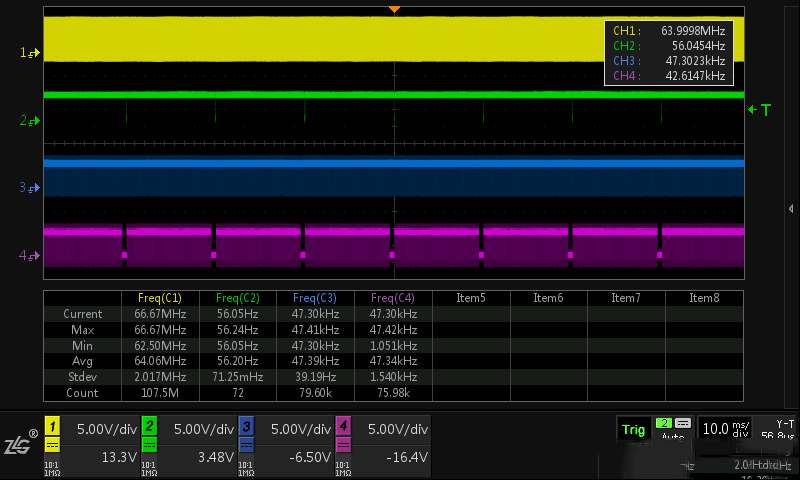Click the channel 2 ground level marker
This screenshot has width=800, height=480.
(x=30, y=120)
